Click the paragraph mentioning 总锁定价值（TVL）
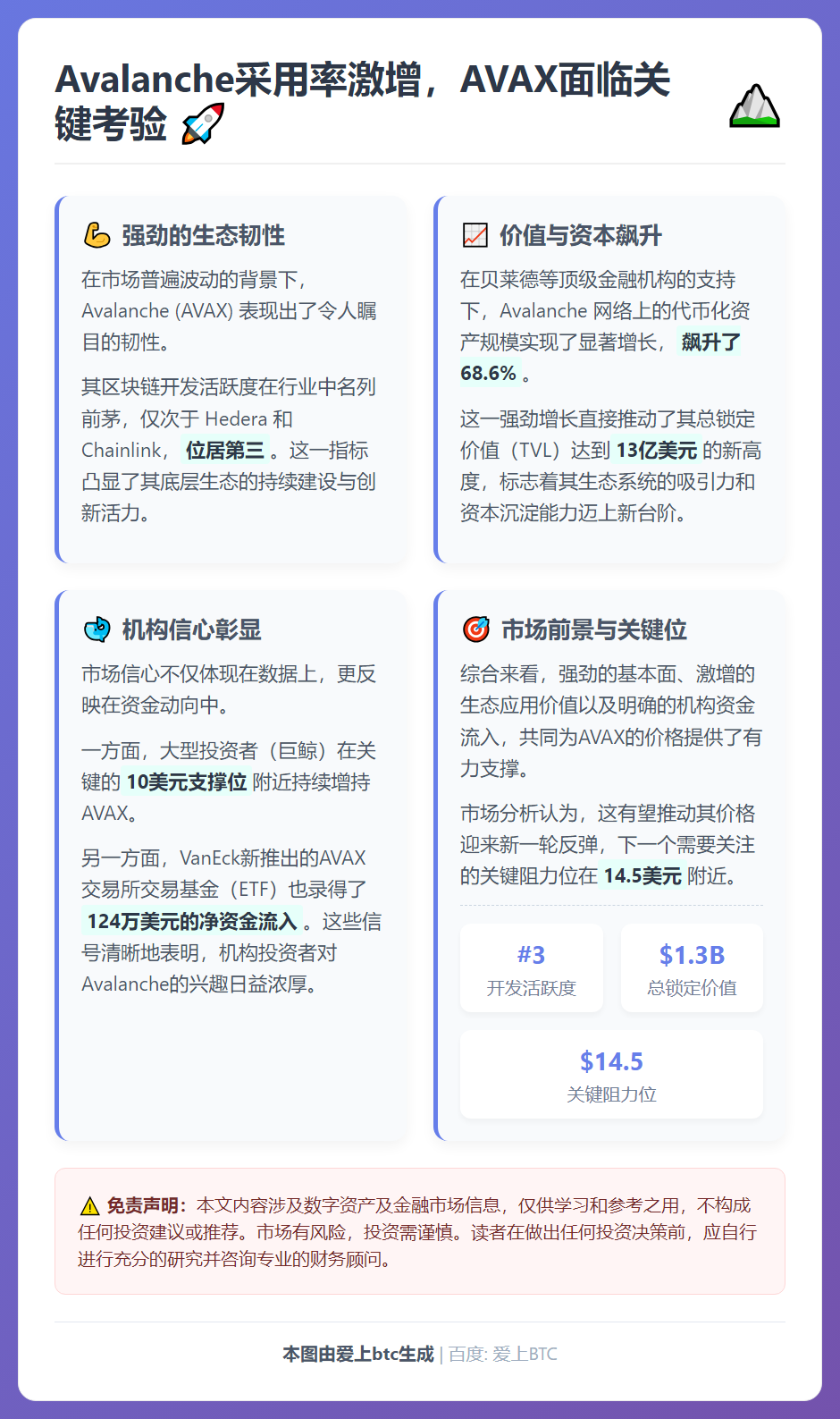 pos(611,466)
